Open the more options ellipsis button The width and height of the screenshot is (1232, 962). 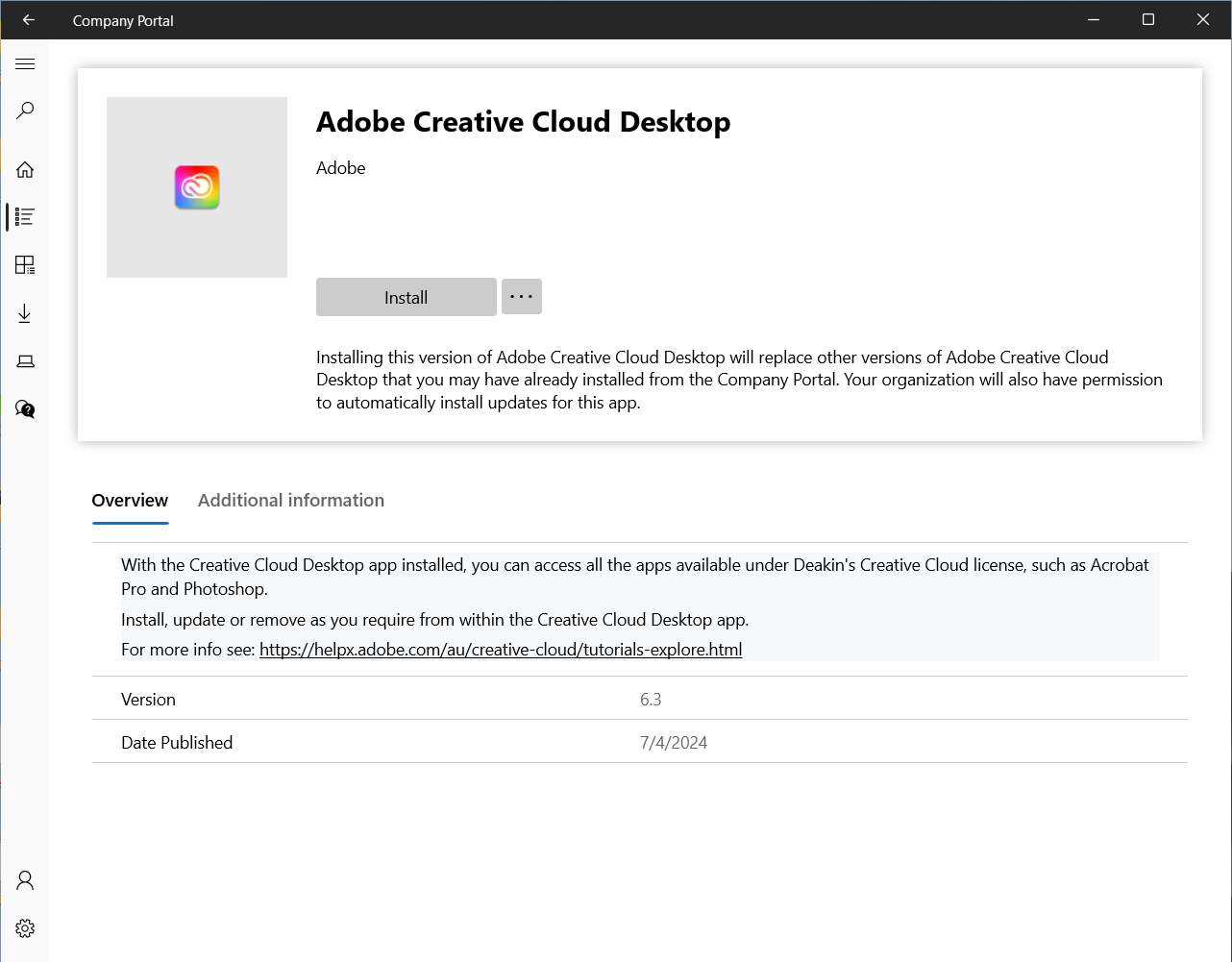coord(522,297)
